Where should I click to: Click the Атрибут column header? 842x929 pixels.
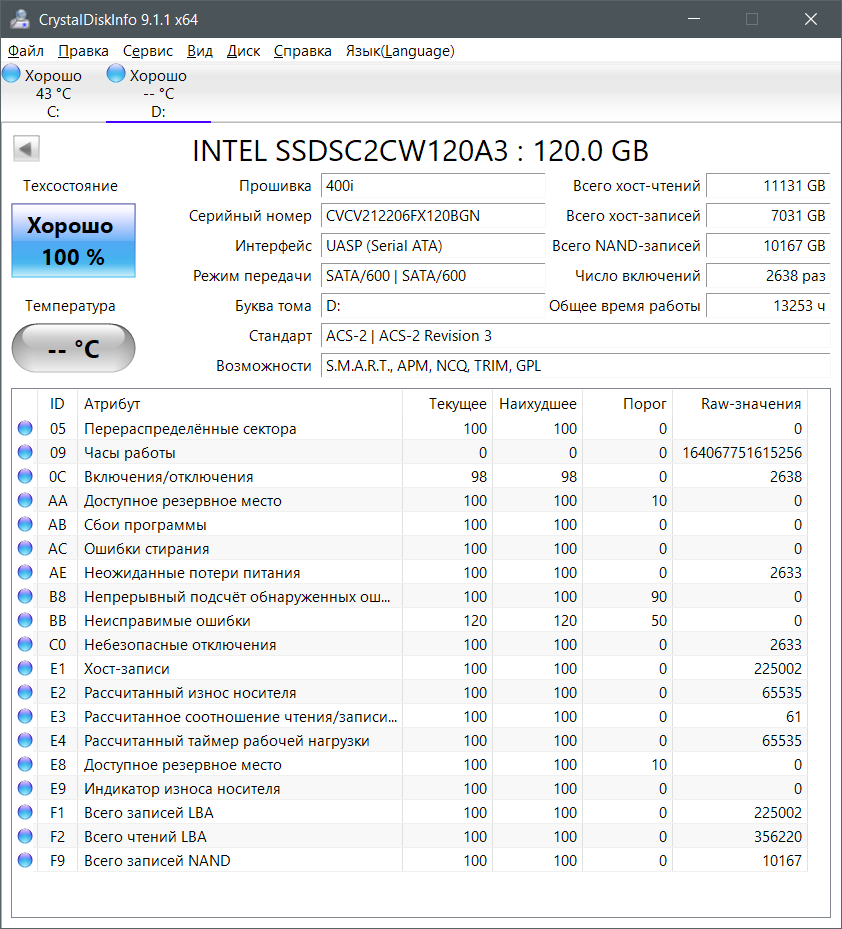[240, 404]
